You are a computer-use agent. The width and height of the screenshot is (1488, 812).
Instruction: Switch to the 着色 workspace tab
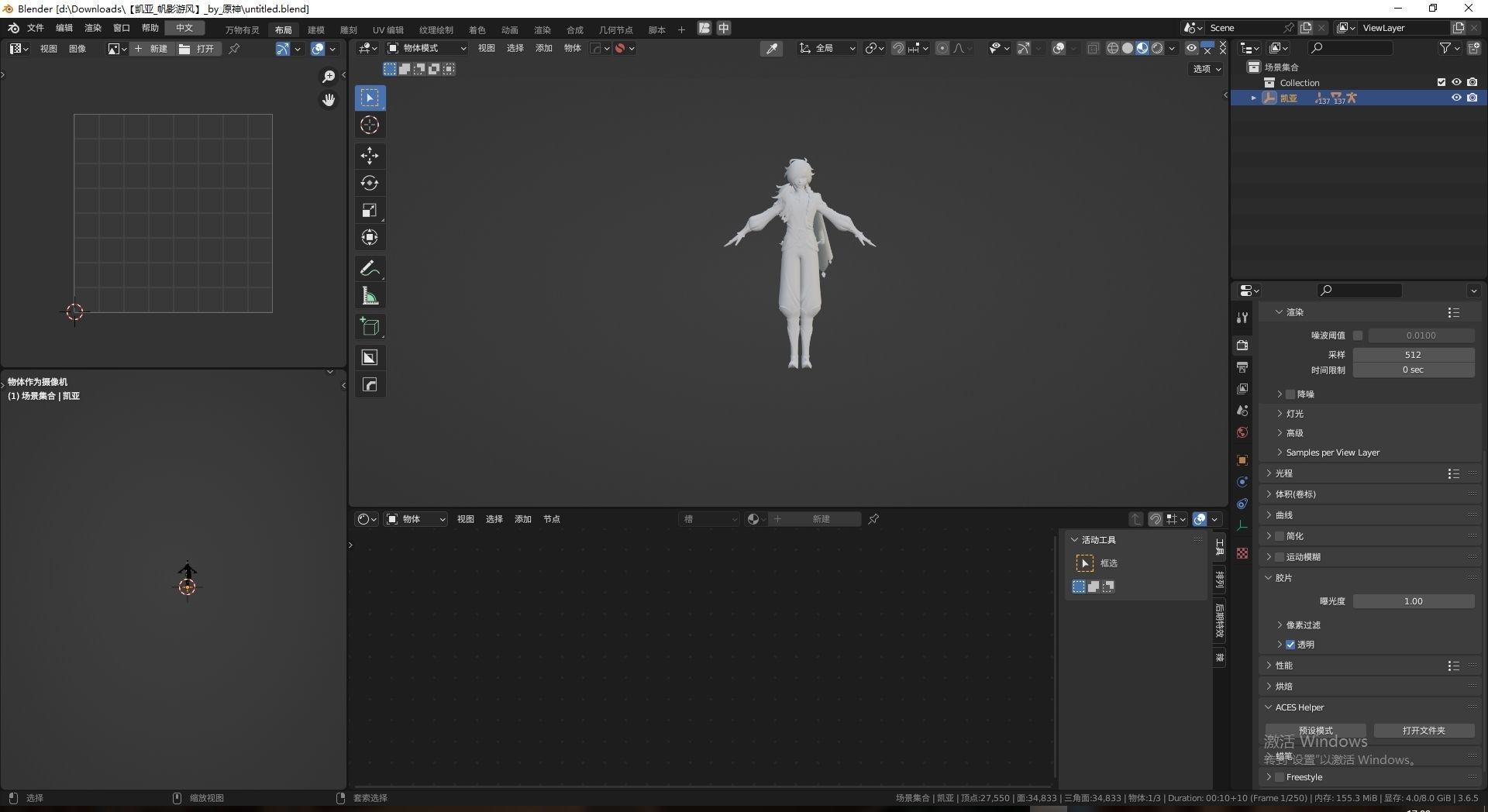coord(477,30)
